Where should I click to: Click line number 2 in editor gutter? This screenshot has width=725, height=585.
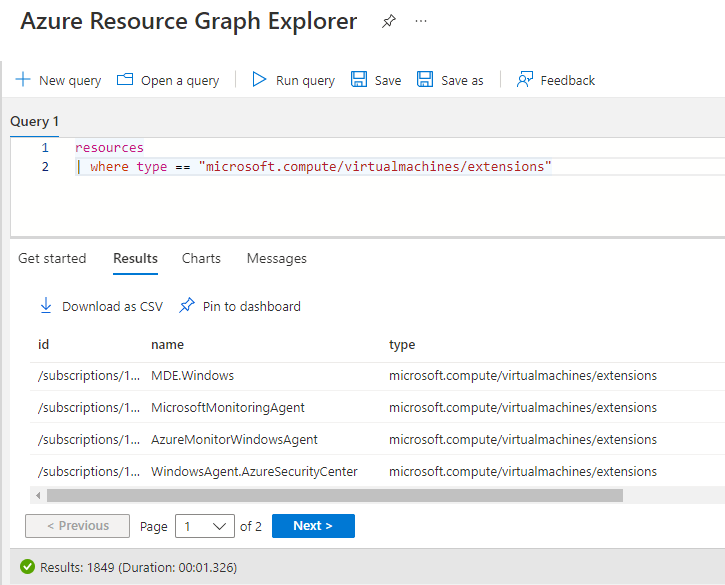click(x=45, y=166)
